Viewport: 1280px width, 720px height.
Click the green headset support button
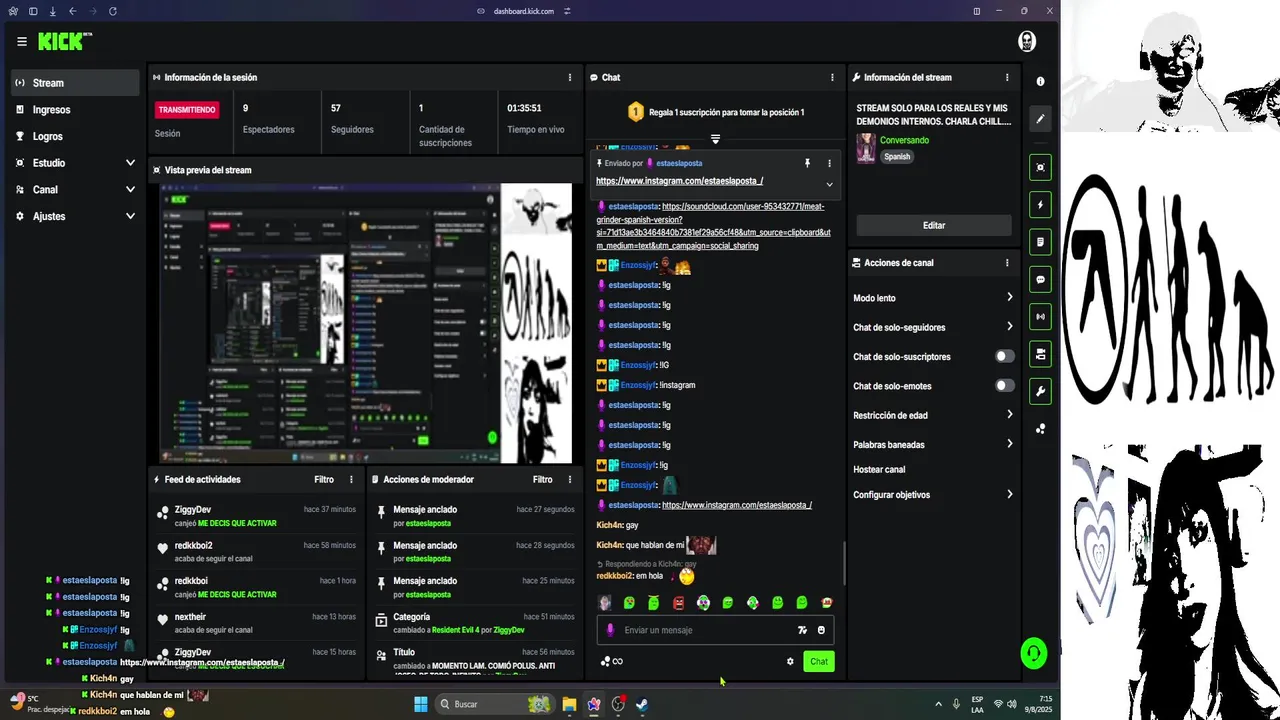click(1033, 653)
